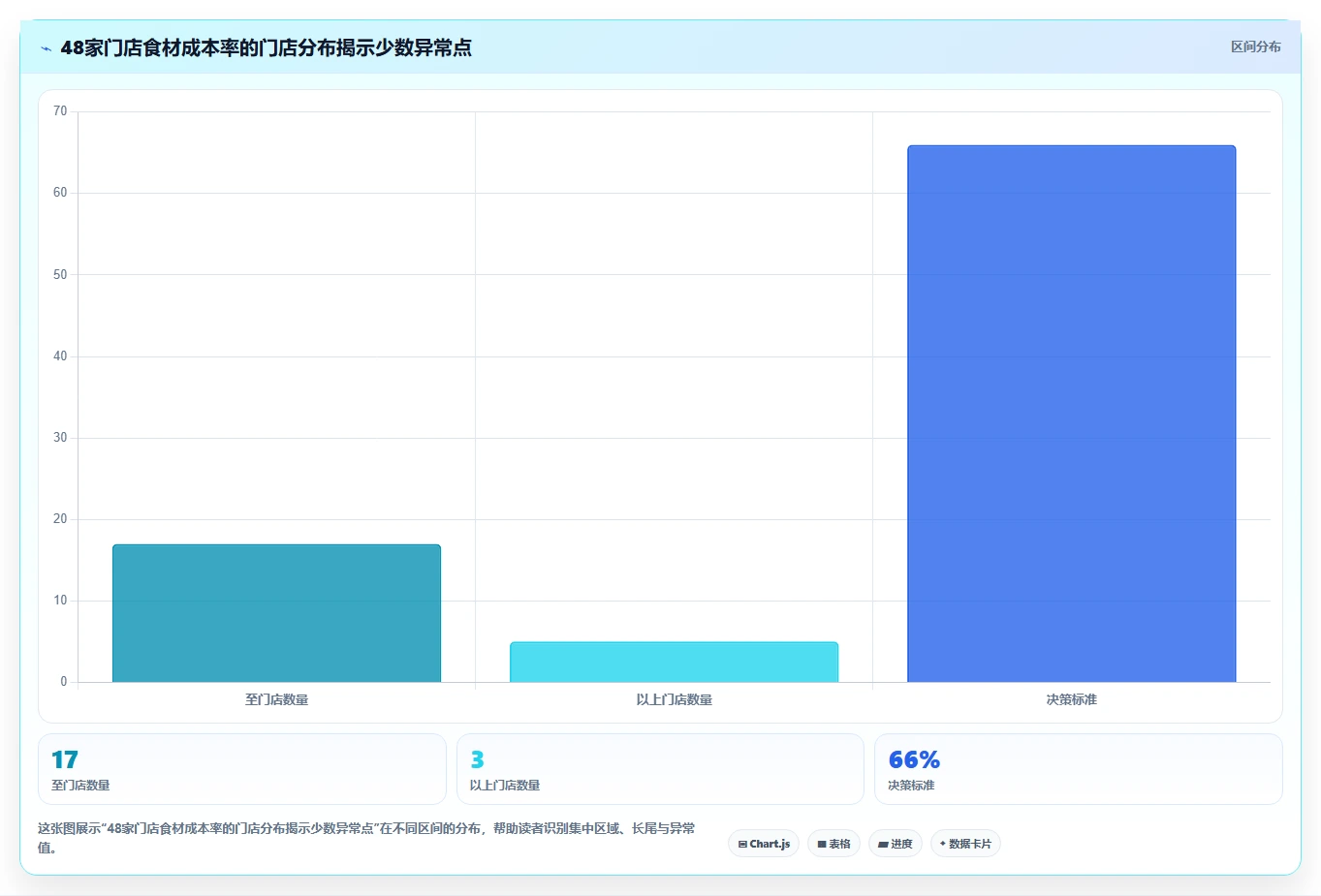The height and width of the screenshot is (896, 1321).
Task: Click the 以上门店数量 x-axis label
Action: click(x=674, y=699)
